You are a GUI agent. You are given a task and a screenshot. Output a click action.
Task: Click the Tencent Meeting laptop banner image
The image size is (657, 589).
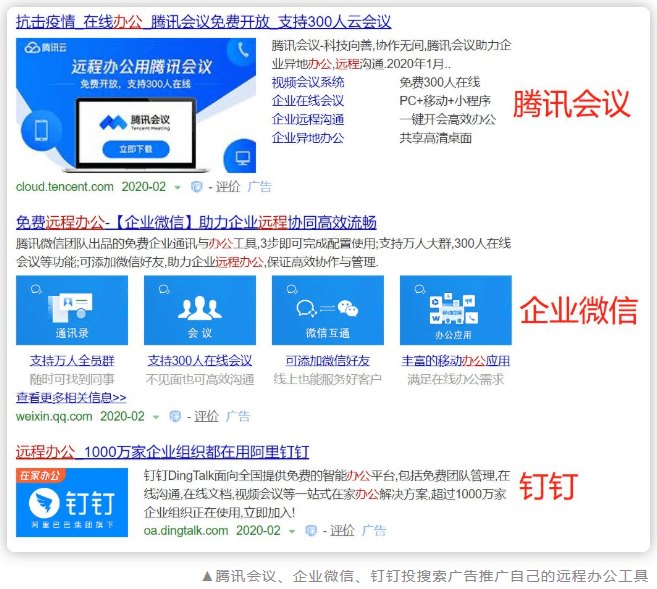[136, 105]
